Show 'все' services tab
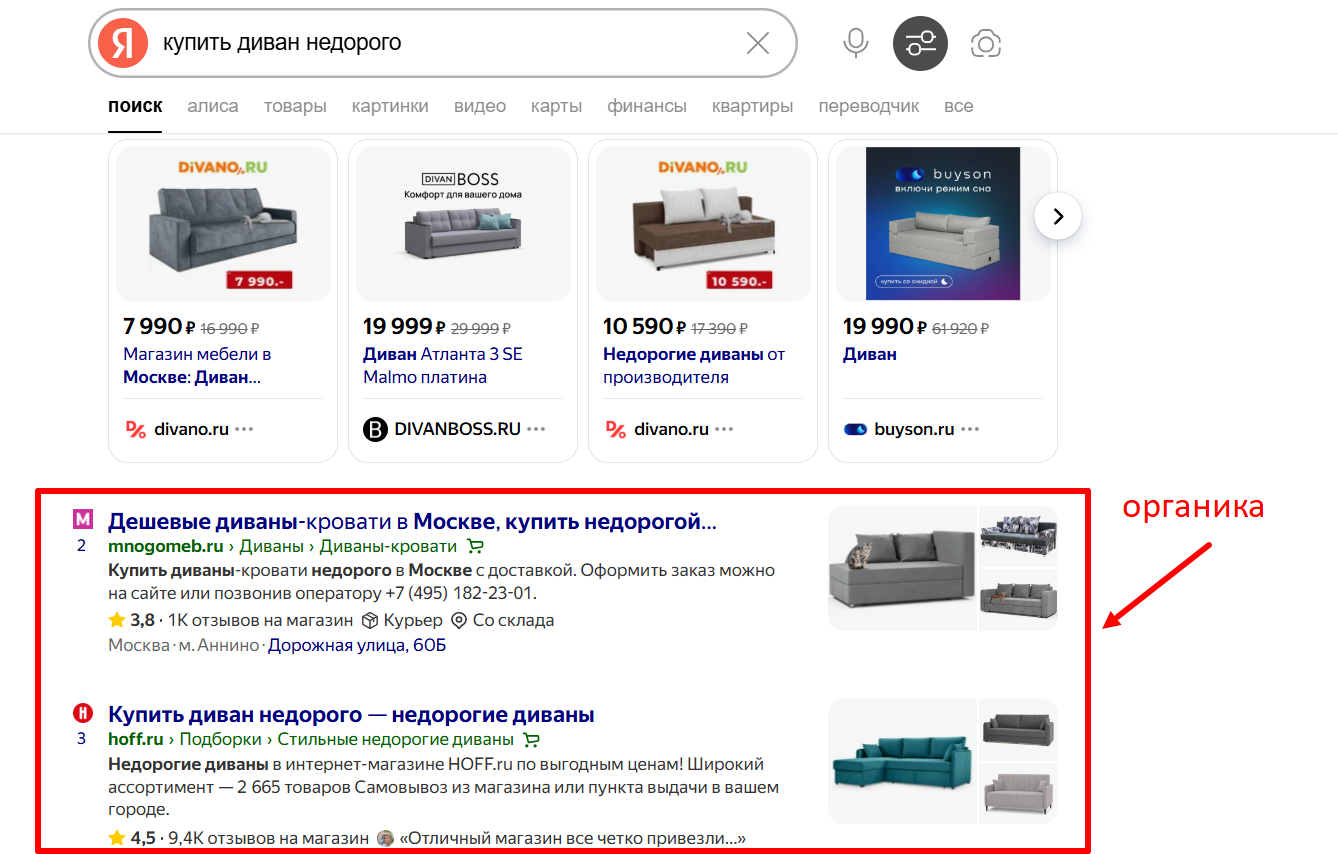 click(x=958, y=106)
